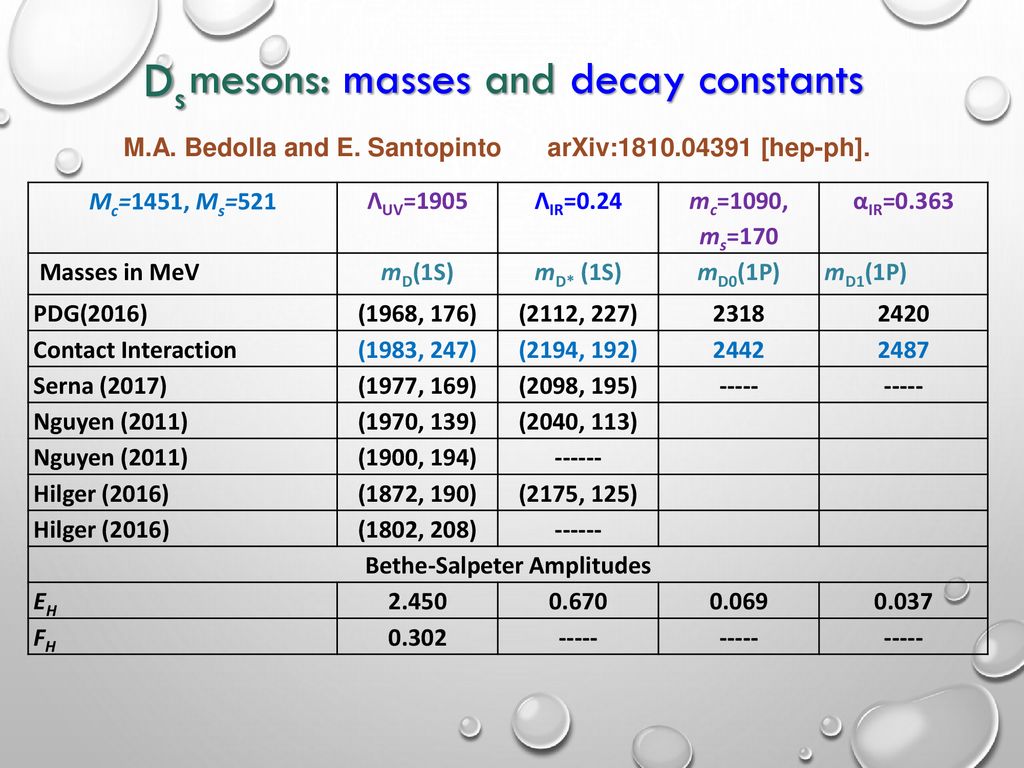Click the section header "Bethe-Salpeter Amplitudes"
The height and width of the screenshot is (768, 1024).
click(x=508, y=566)
